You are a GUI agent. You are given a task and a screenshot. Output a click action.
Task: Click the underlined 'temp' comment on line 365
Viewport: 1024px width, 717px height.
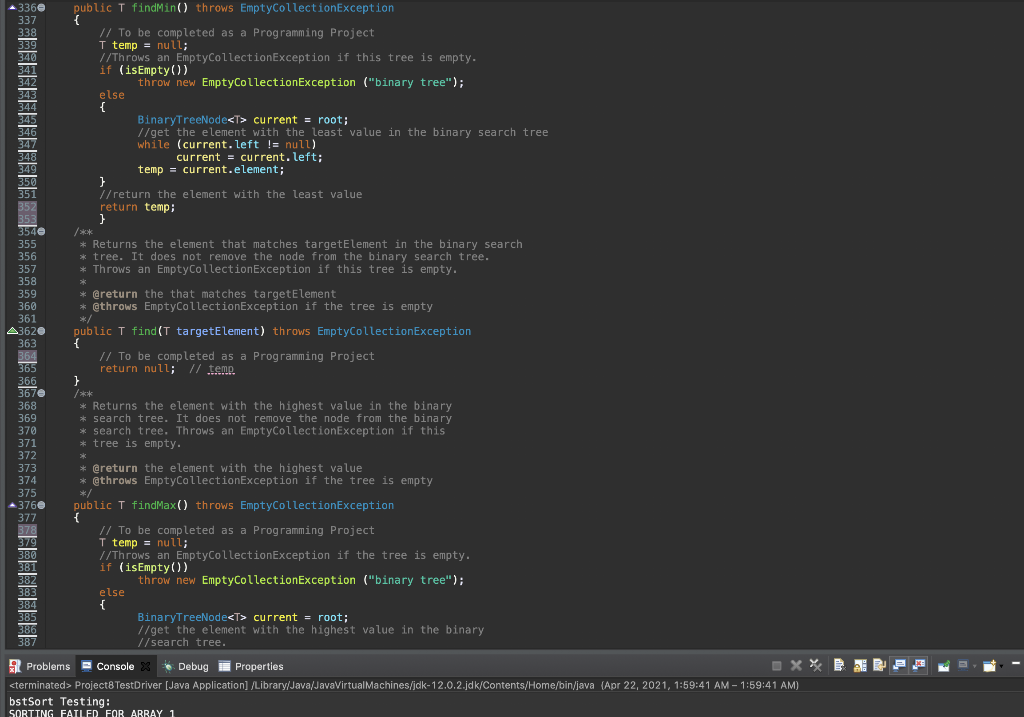pyautogui.click(x=221, y=369)
